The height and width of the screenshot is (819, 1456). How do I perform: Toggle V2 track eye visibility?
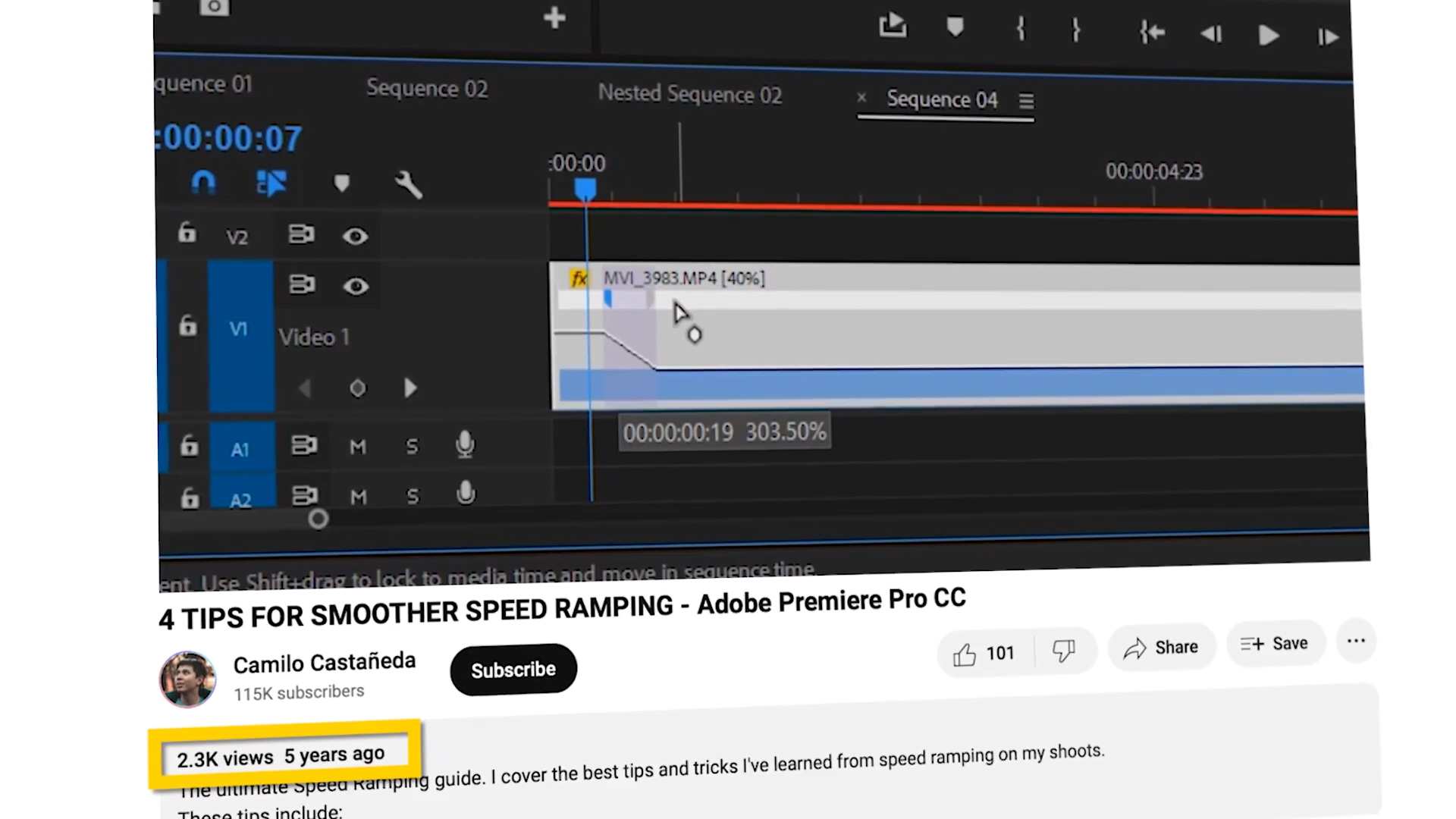click(x=355, y=237)
